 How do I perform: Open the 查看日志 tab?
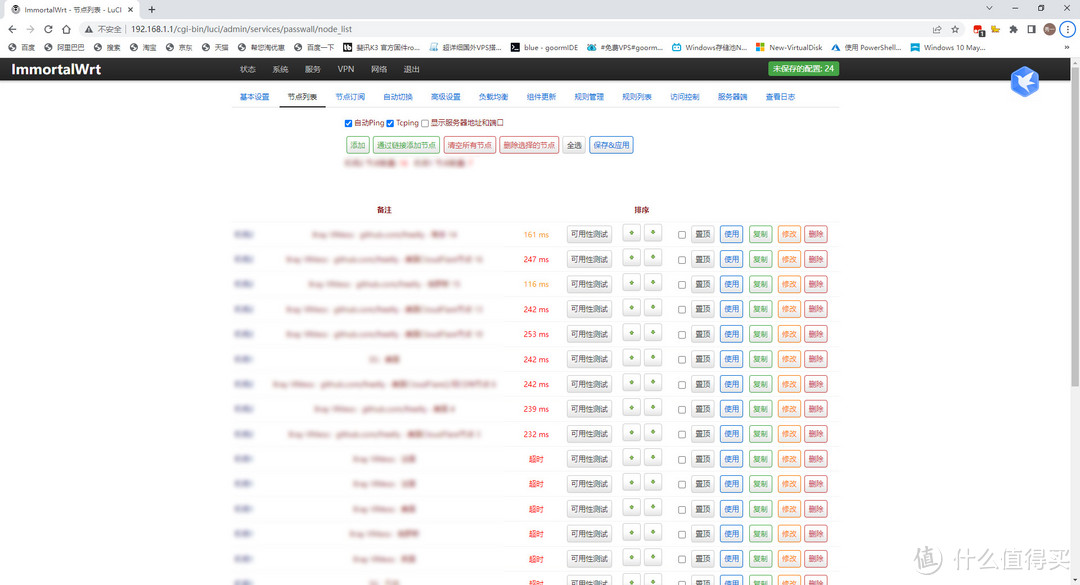780,97
